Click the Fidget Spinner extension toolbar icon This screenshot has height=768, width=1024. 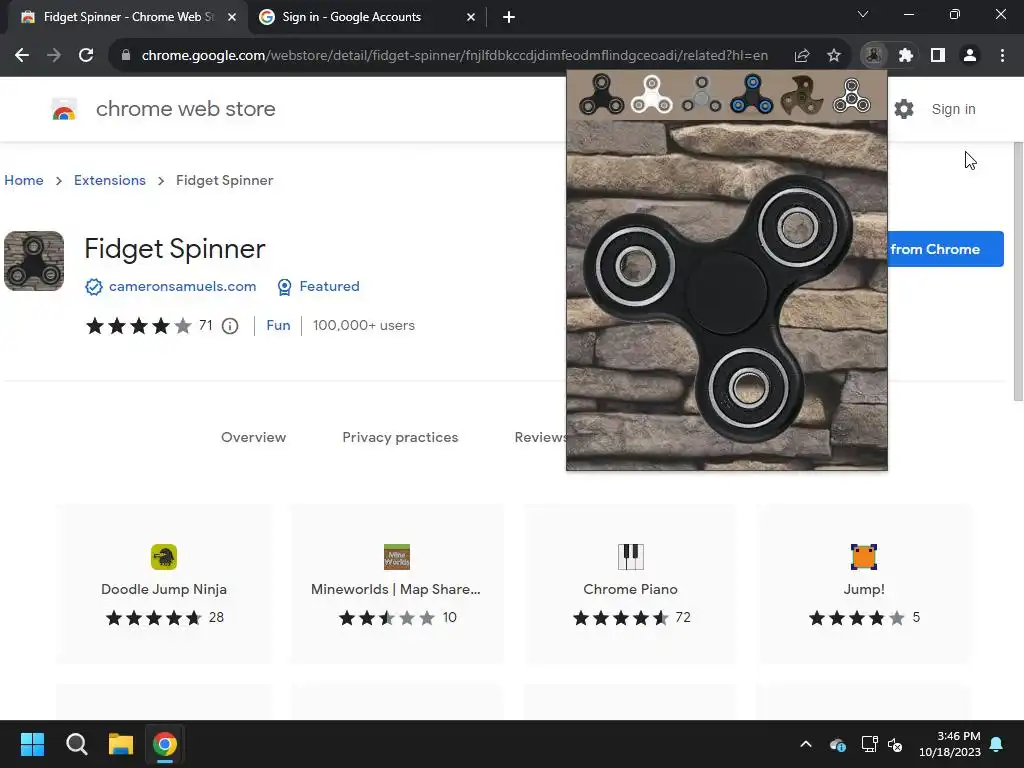pyautogui.click(x=874, y=56)
